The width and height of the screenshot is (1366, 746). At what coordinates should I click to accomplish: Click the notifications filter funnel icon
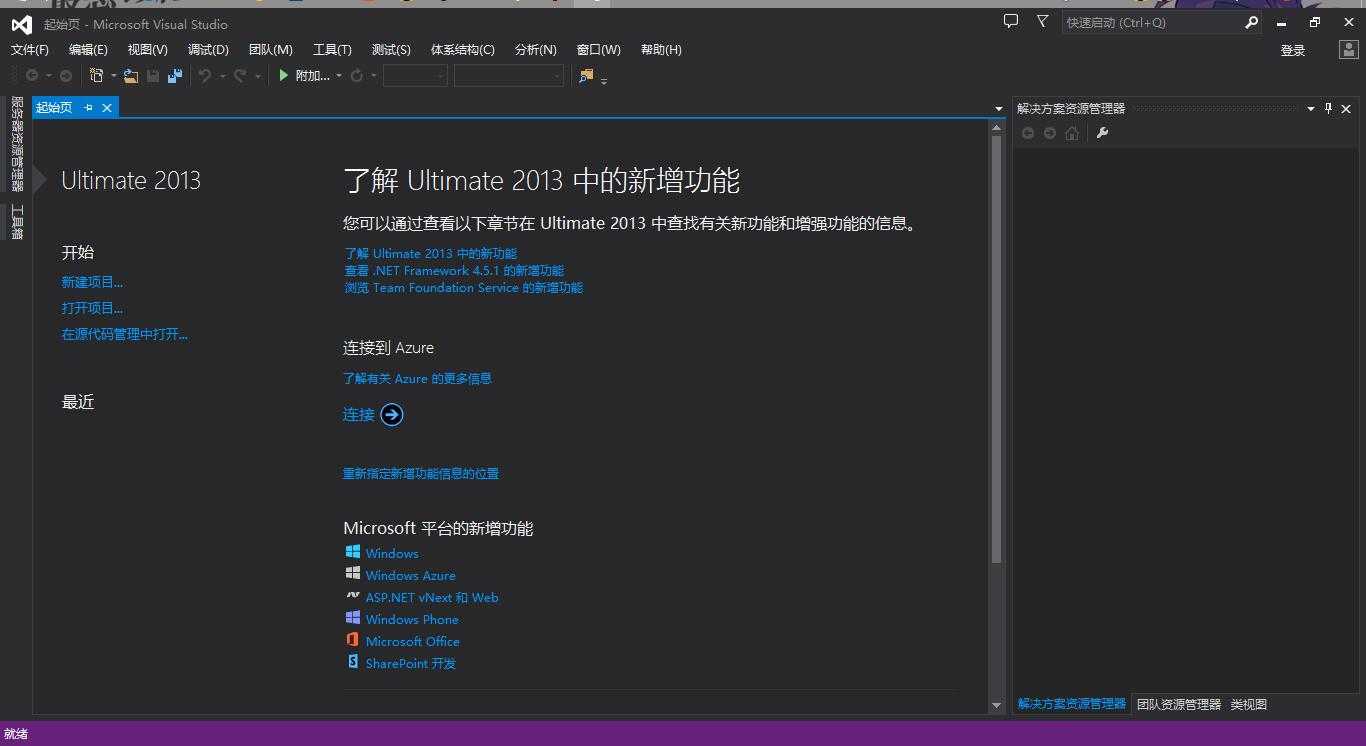point(1043,21)
